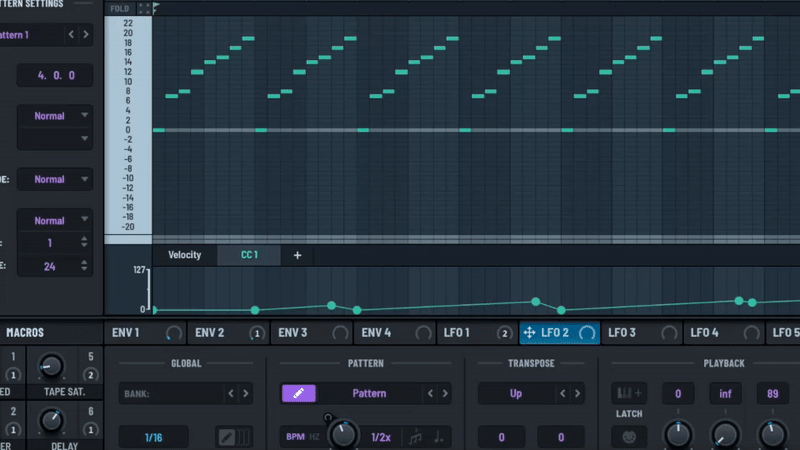Viewport: 800px width, 450px height.
Task: Select the dotted note icon
Action: [440, 437]
